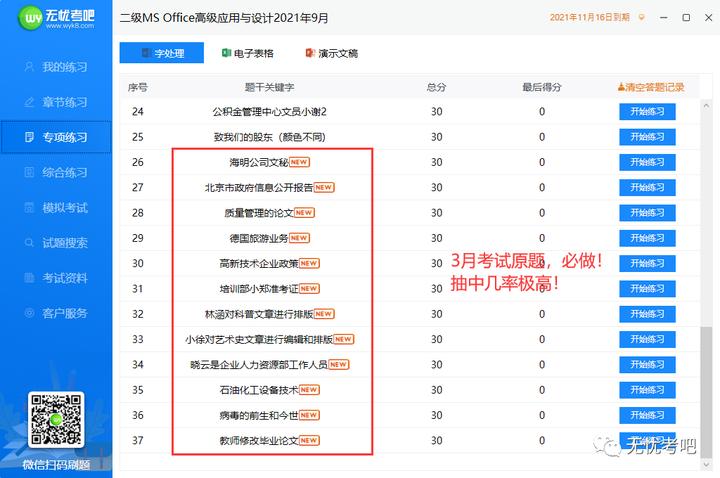Image resolution: width=720 pixels, height=478 pixels.
Task: Click the 章节练习 pencil icon
Action: pyautogui.click(x=29, y=102)
